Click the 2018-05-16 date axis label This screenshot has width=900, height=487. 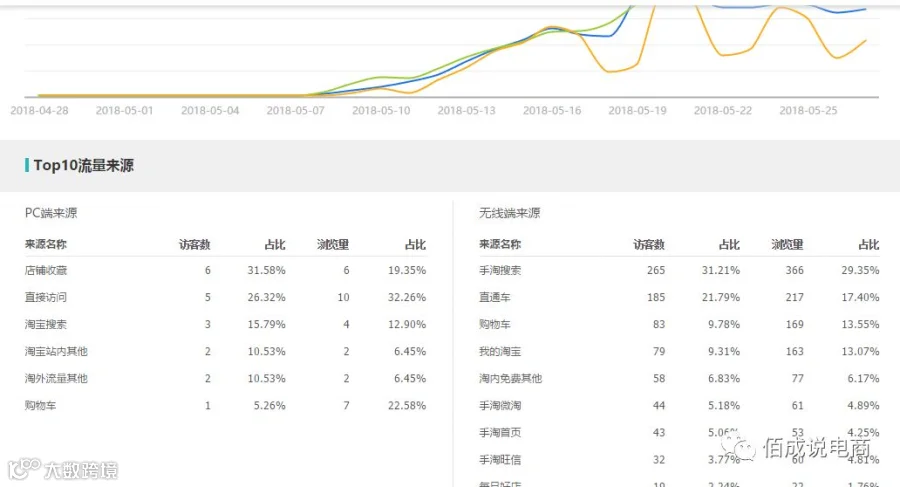coord(552,110)
